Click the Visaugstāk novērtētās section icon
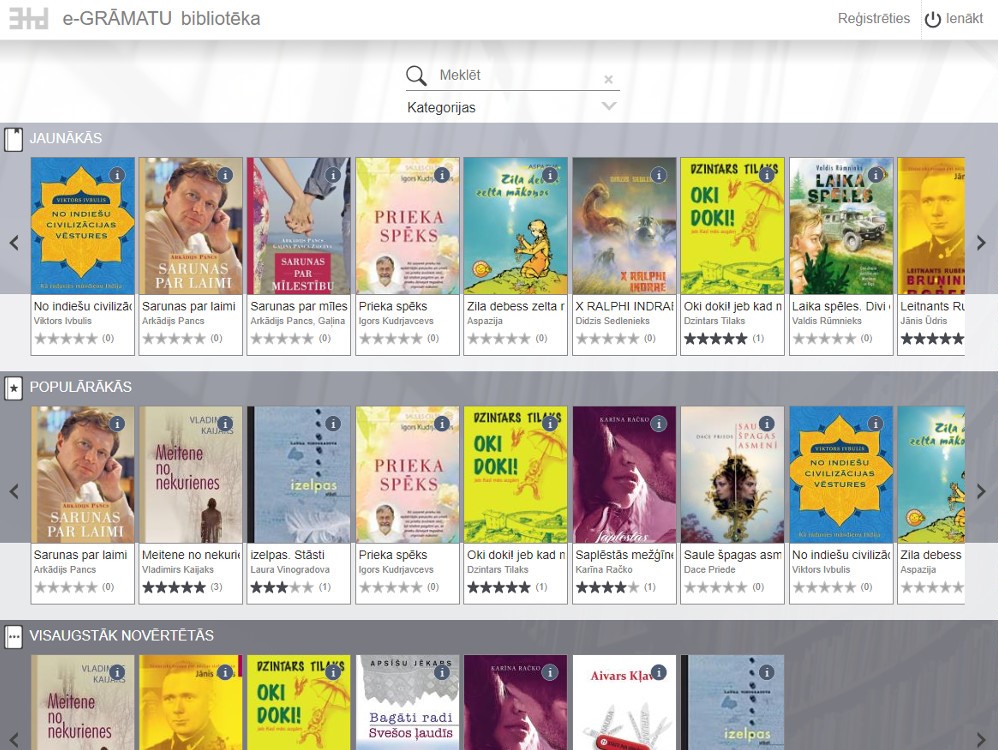This screenshot has height=750, width=998. tap(13, 636)
